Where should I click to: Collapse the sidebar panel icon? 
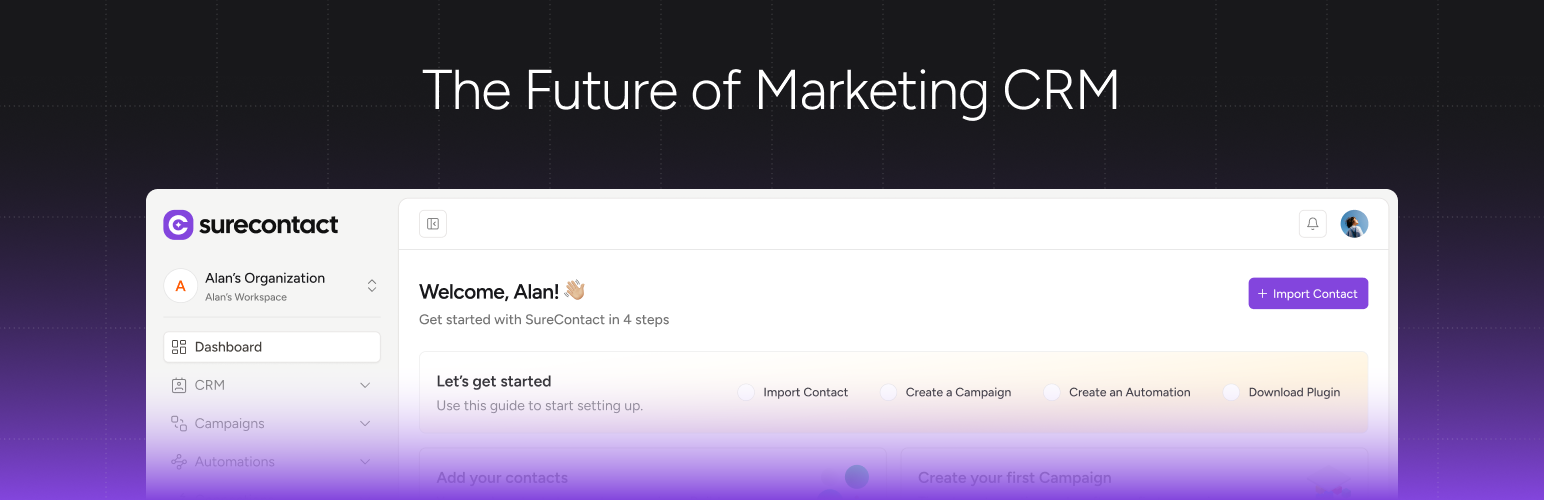point(433,224)
